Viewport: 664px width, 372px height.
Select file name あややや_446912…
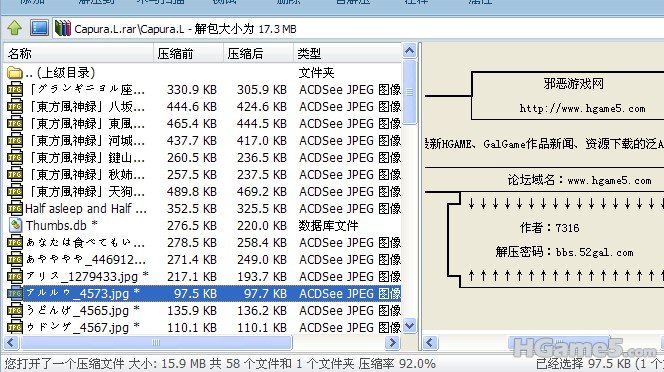click(x=86, y=259)
